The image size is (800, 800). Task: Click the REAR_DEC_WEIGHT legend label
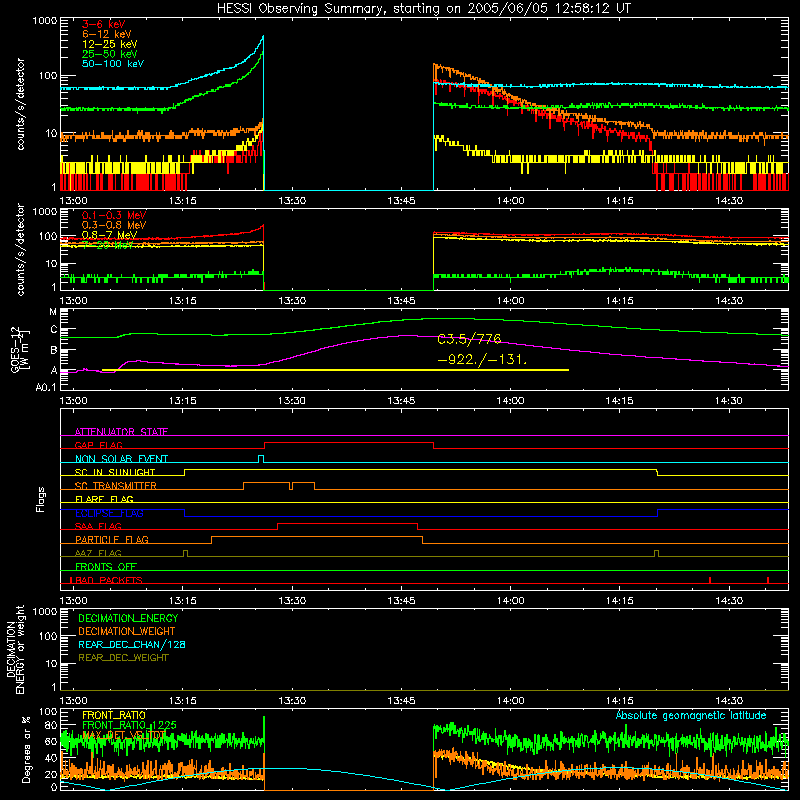(123, 658)
